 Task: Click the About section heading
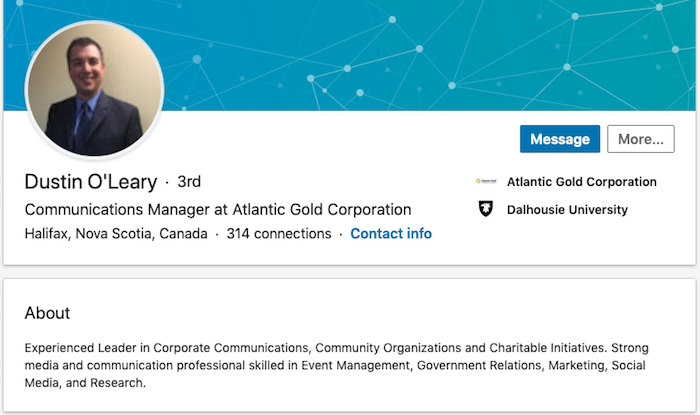coord(47,313)
